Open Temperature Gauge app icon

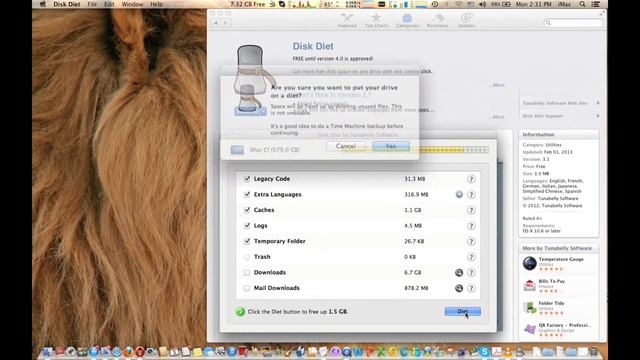coord(529,263)
